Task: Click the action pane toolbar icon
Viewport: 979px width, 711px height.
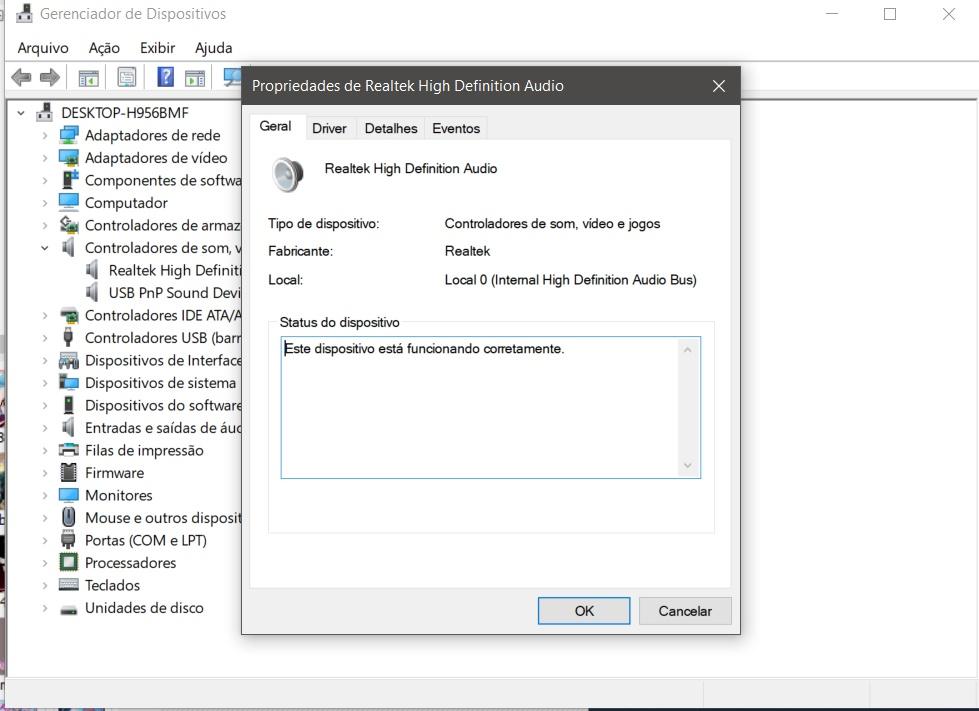Action: (195, 78)
